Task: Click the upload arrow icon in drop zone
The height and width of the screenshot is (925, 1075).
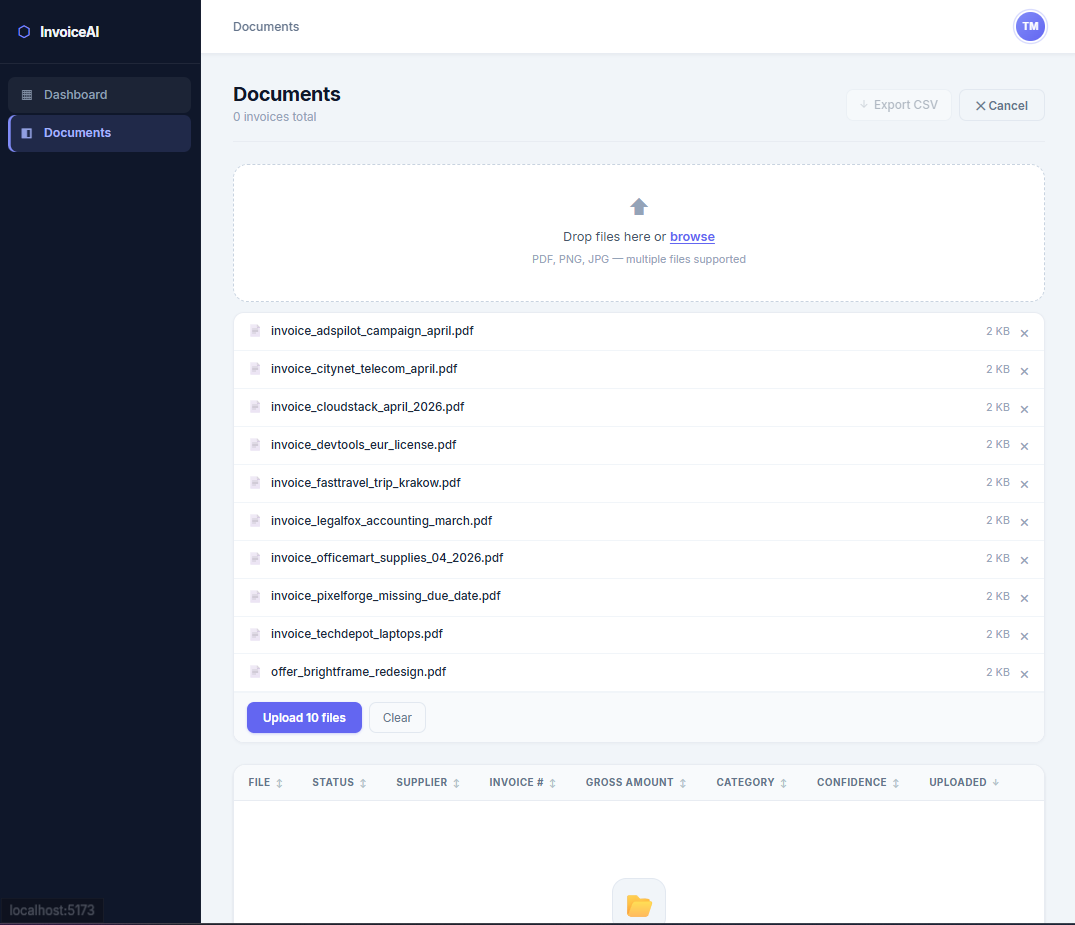Action: tap(639, 207)
